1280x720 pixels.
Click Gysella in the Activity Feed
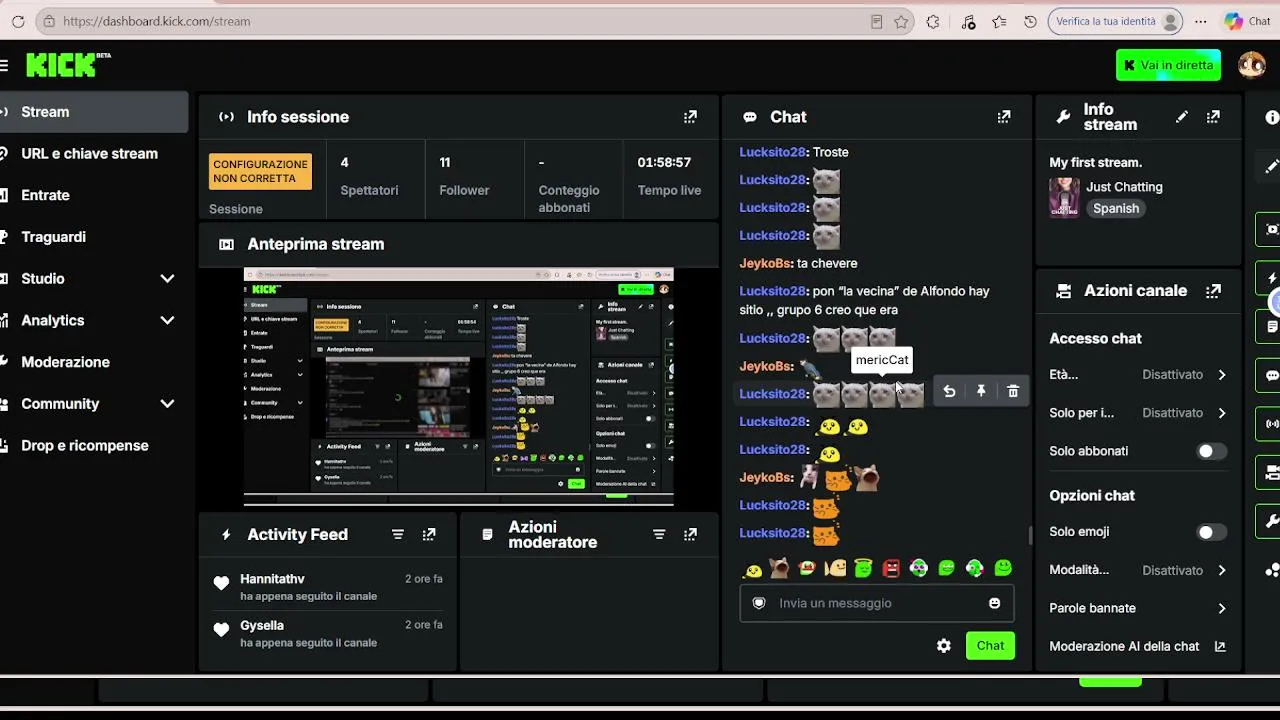tap(262, 626)
